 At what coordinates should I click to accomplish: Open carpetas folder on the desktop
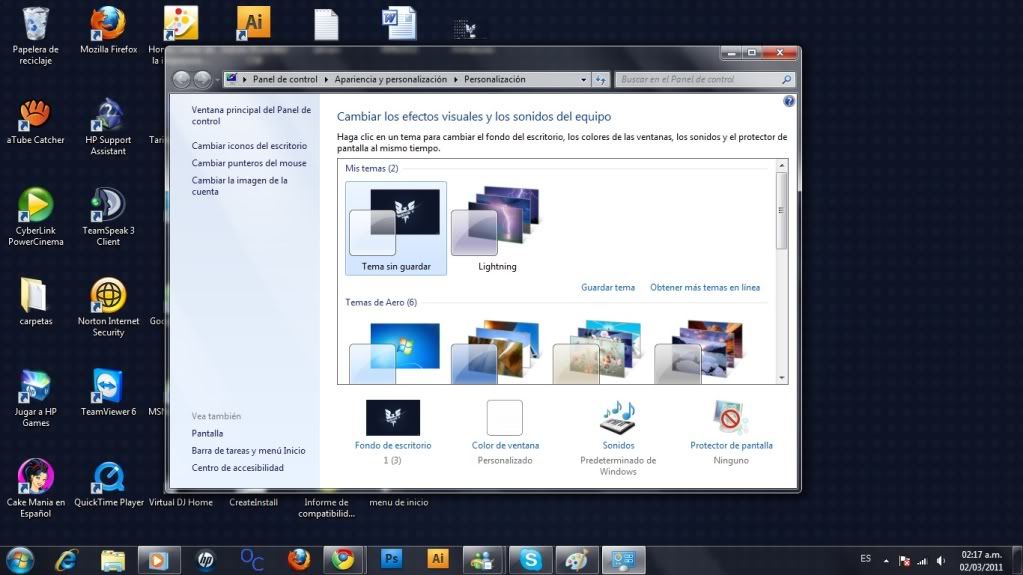35,302
